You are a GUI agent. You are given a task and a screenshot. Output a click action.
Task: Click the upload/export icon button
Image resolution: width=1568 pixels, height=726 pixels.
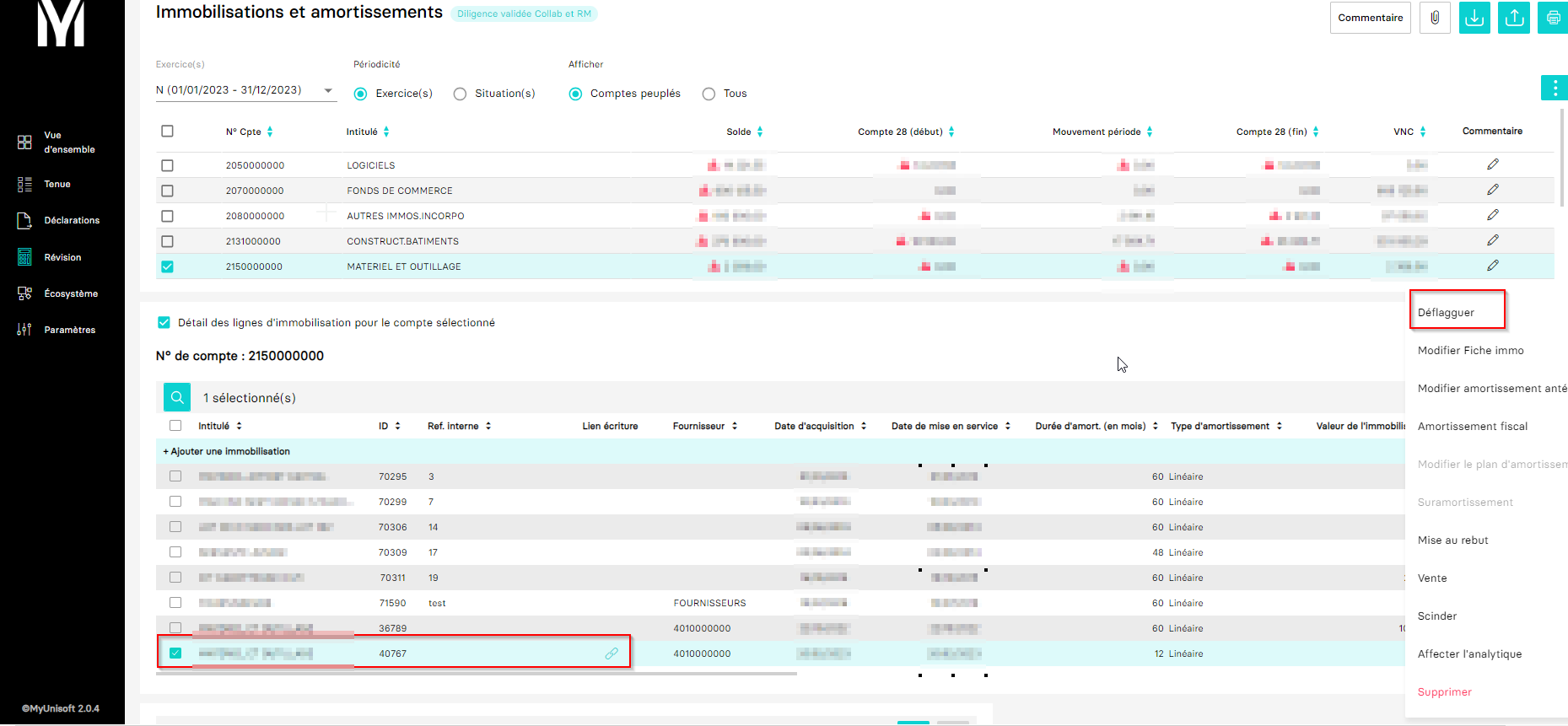click(x=1514, y=18)
